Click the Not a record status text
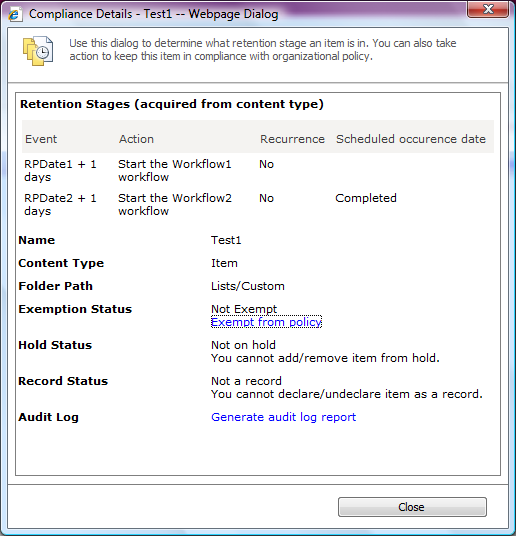Viewport: 516px width, 536px height. (246, 381)
